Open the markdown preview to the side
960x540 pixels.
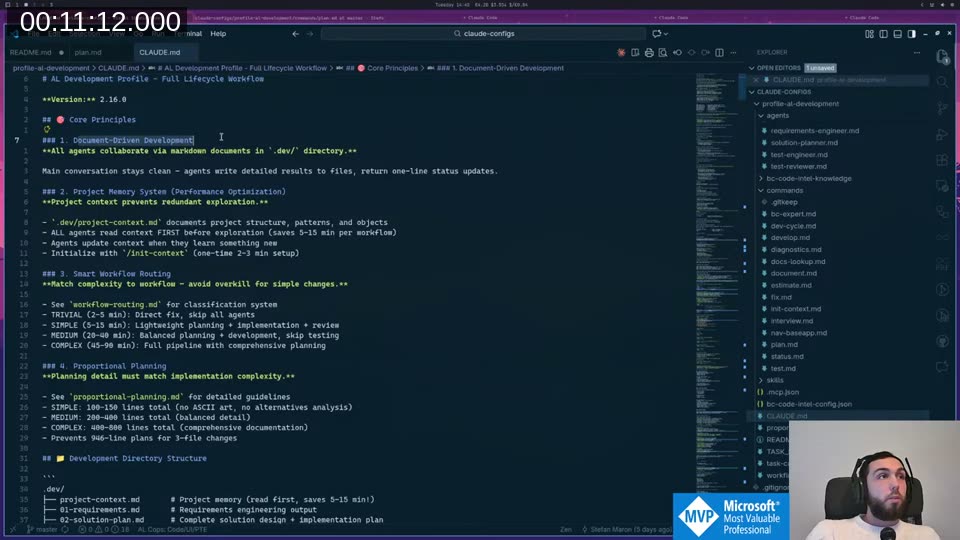click(635, 53)
